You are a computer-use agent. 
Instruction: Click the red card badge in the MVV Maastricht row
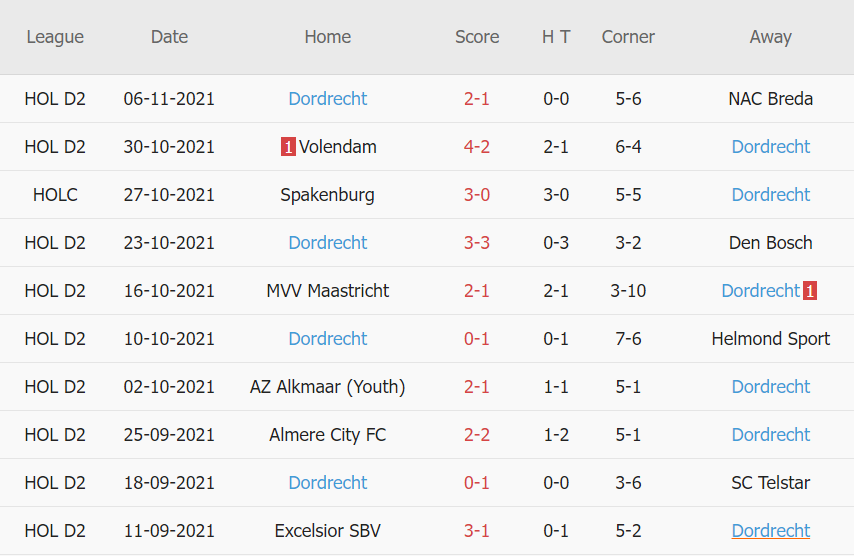tap(810, 291)
